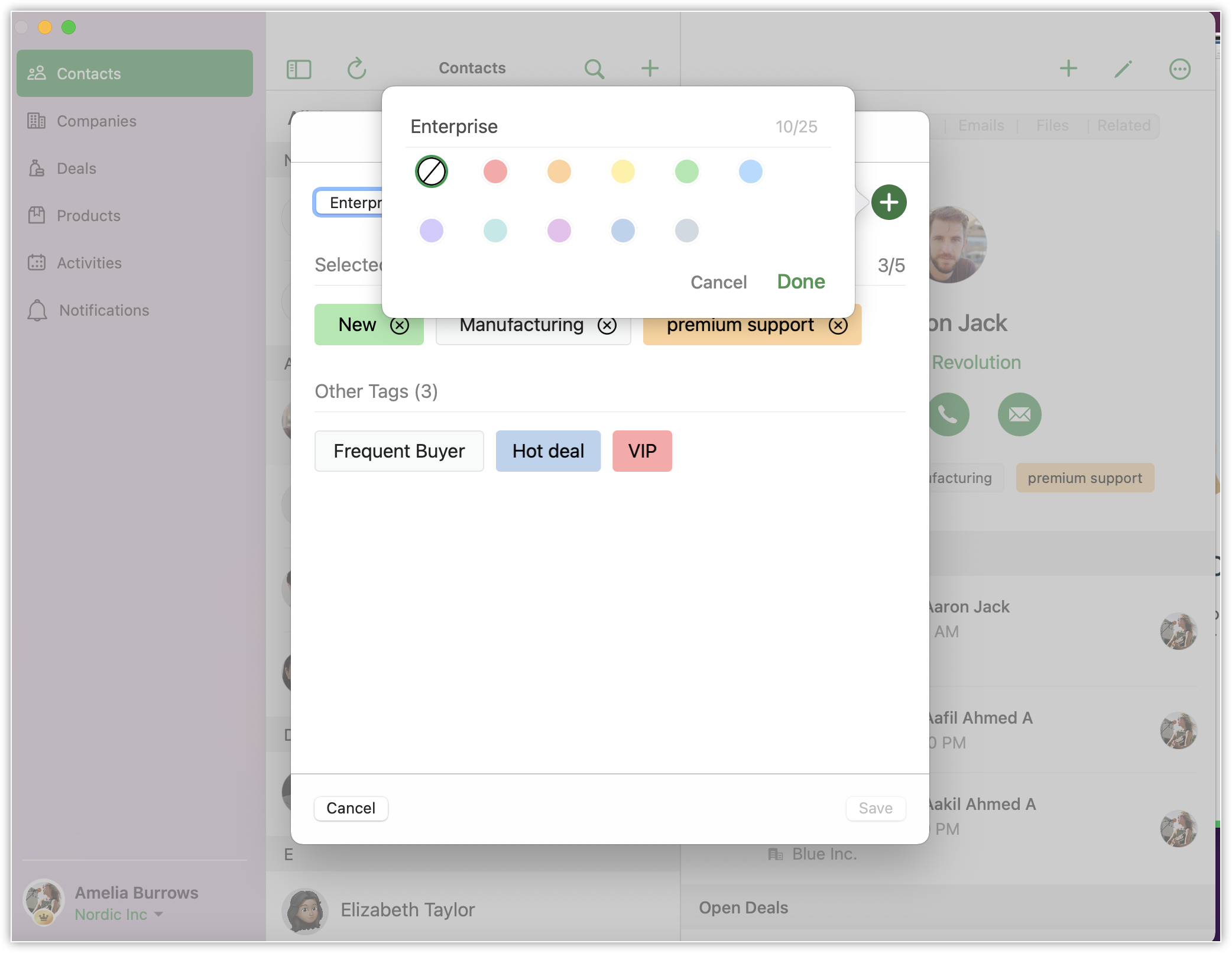Screen dimensions: 1232x953
Task: Toggle the sidebar panel icon
Action: [299, 69]
